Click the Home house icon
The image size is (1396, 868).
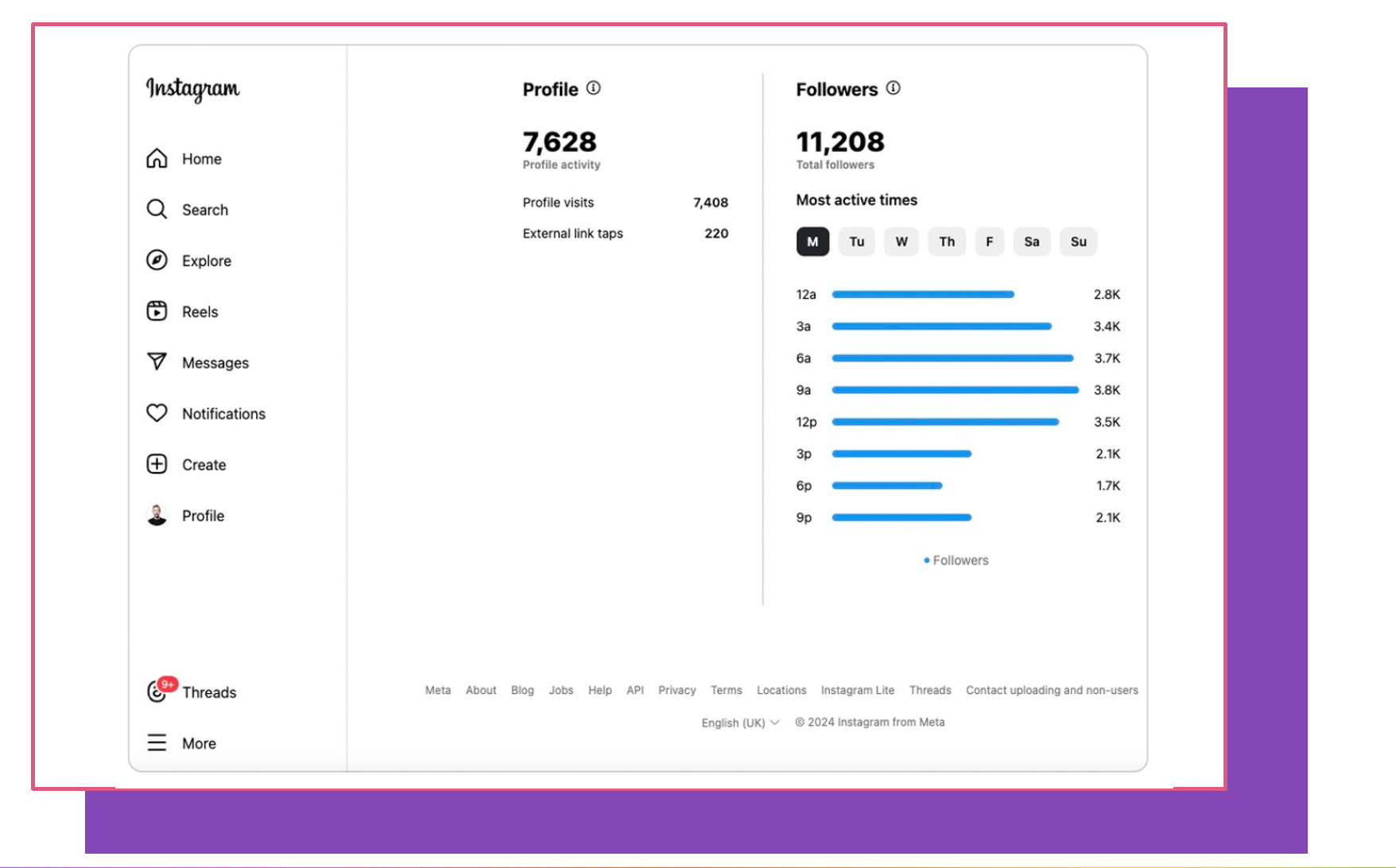coord(157,158)
